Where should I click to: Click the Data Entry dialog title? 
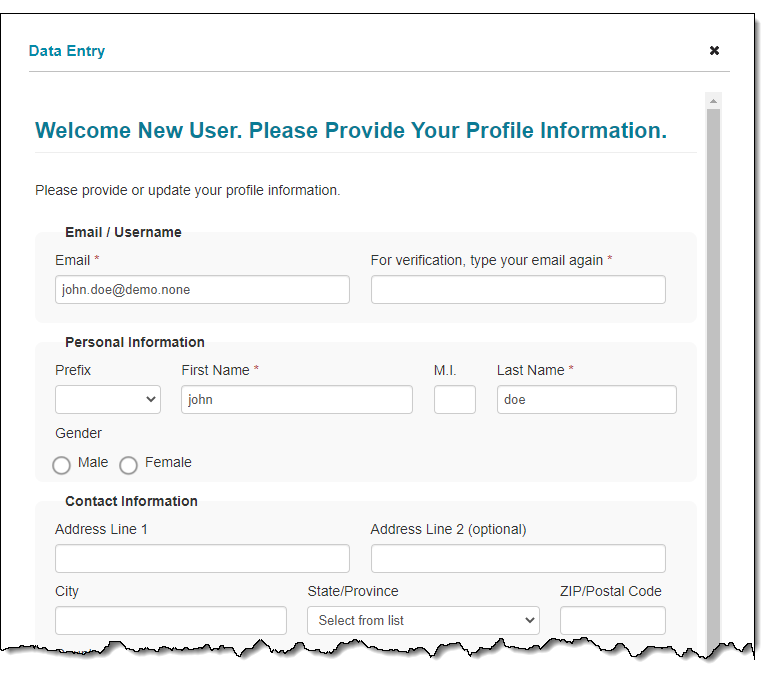[x=67, y=51]
